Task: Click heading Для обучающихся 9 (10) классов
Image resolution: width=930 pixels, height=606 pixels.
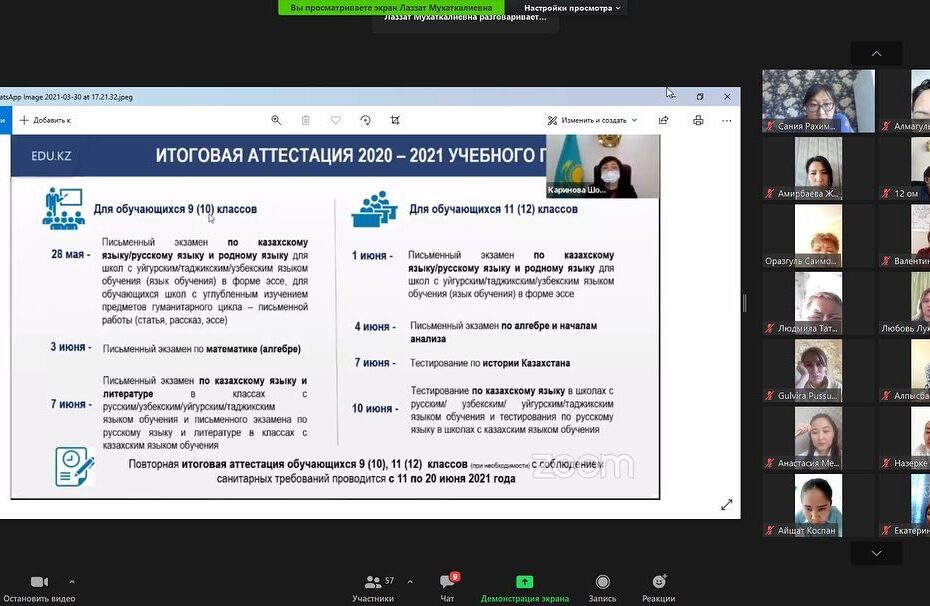Action: pyautogui.click(x=175, y=209)
